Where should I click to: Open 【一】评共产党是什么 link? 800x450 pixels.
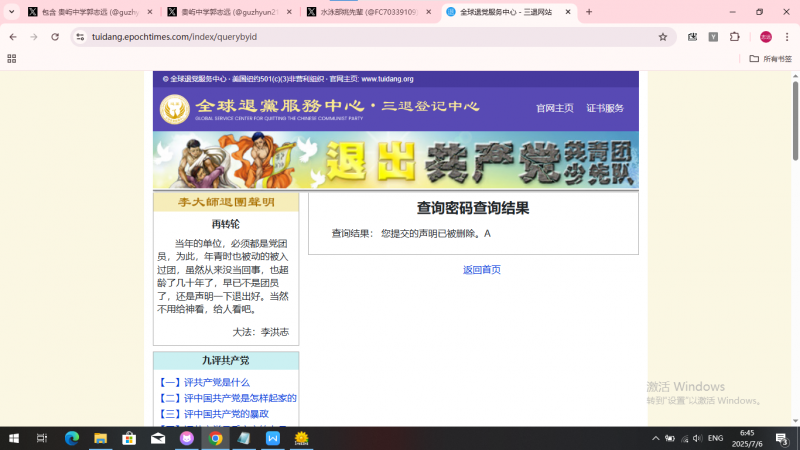(204, 382)
